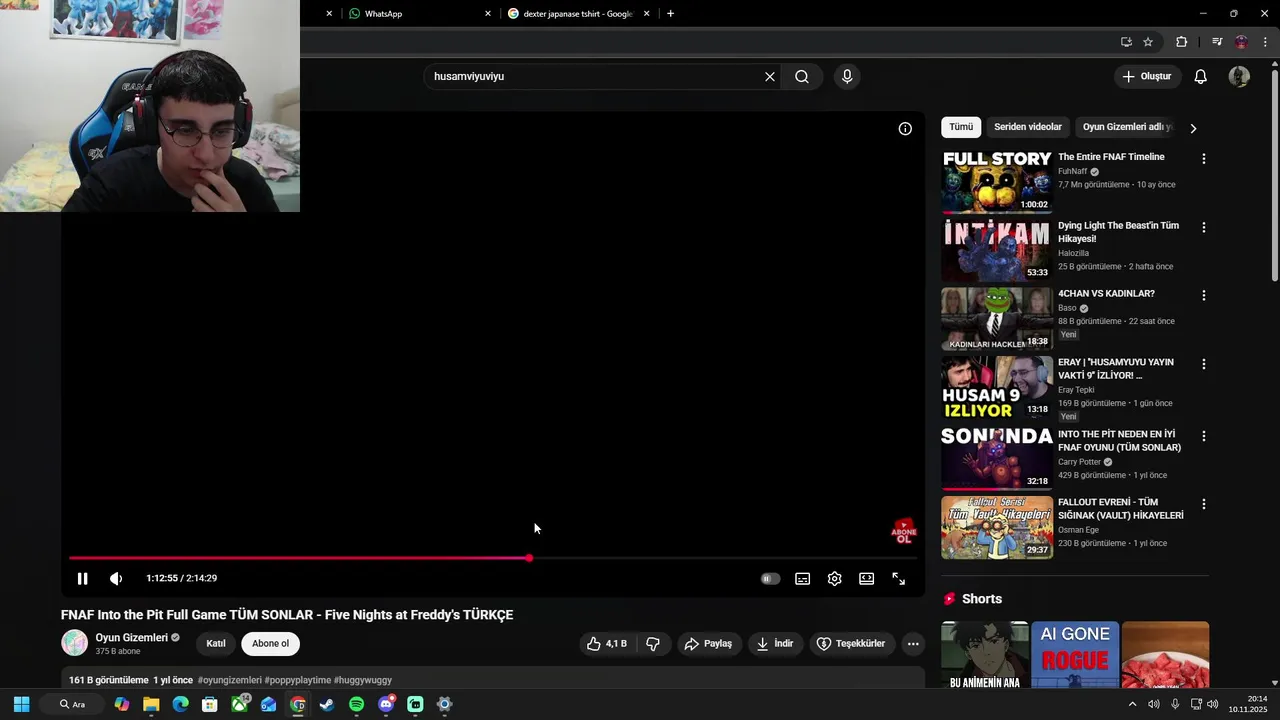
Task: Open the Xbox app from the taskbar
Action: (239, 704)
